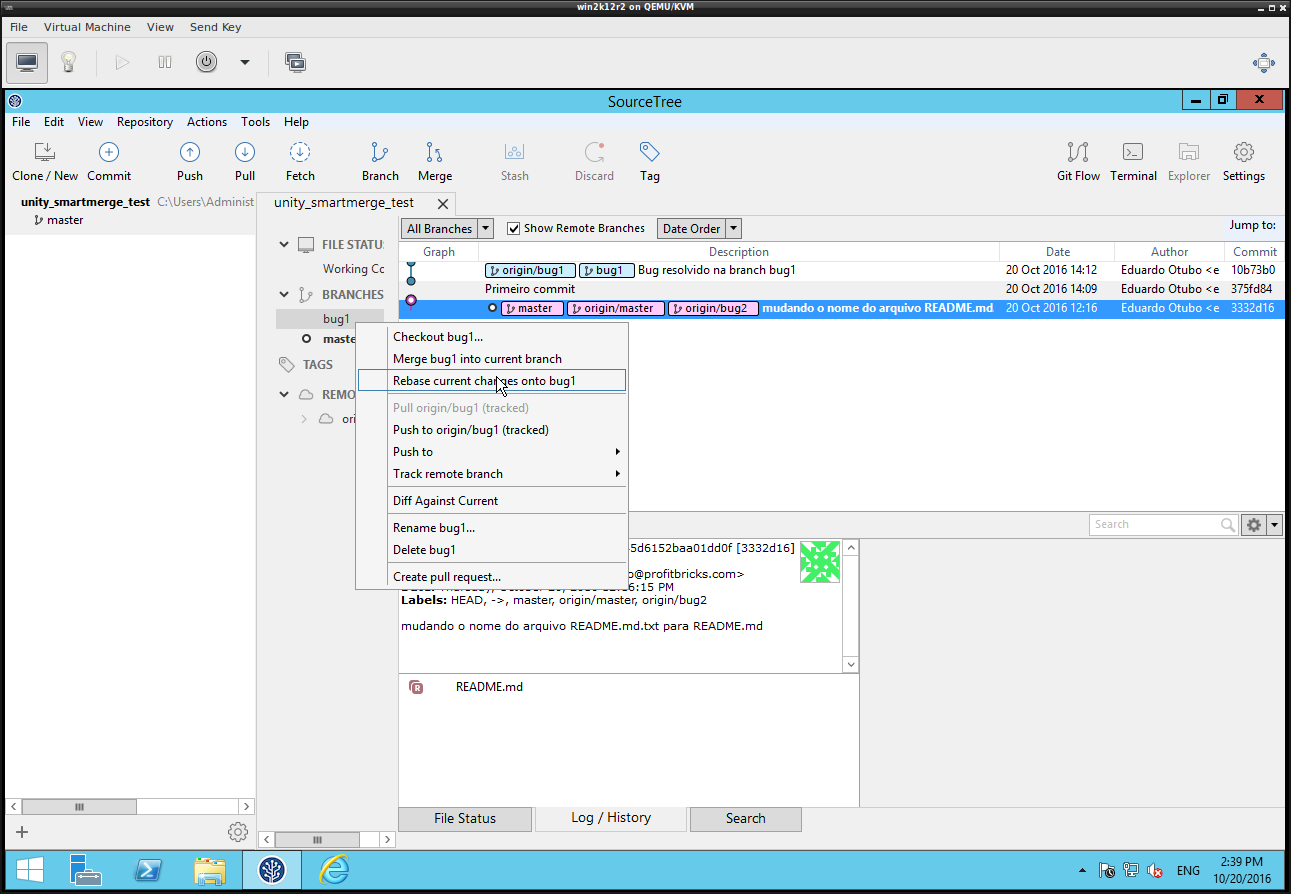Viewport: 1291px width, 894px height.
Task: Open the Virtual Machine menu
Action: (x=87, y=27)
